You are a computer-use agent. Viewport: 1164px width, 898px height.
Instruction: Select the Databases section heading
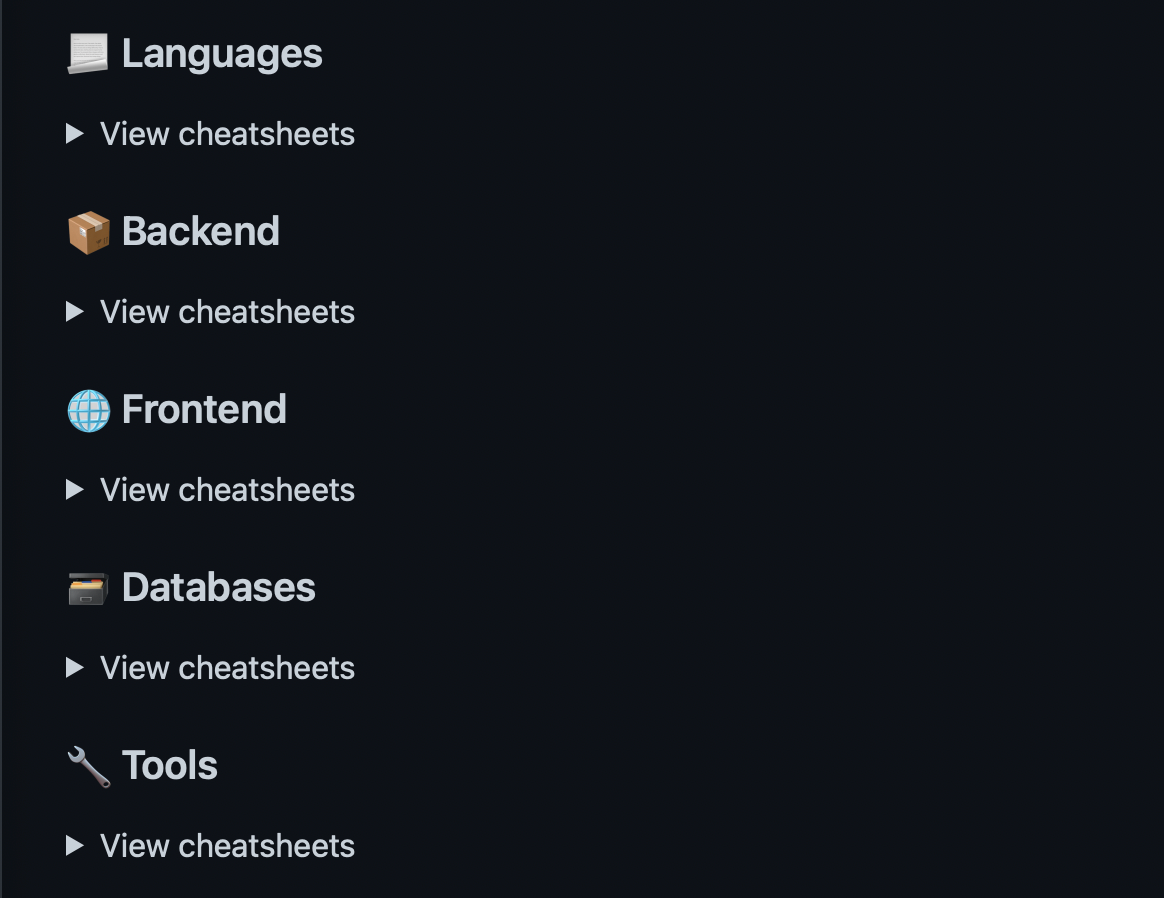pos(218,588)
